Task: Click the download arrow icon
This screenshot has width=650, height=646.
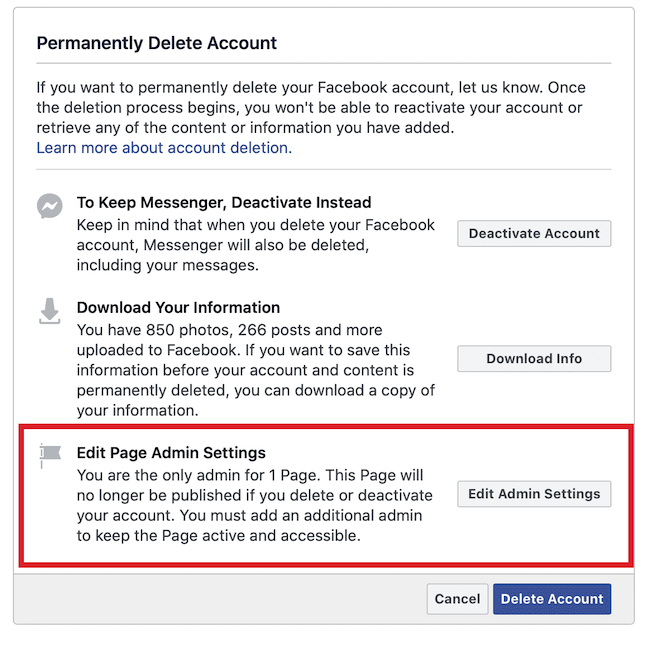Action: click(x=50, y=311)
